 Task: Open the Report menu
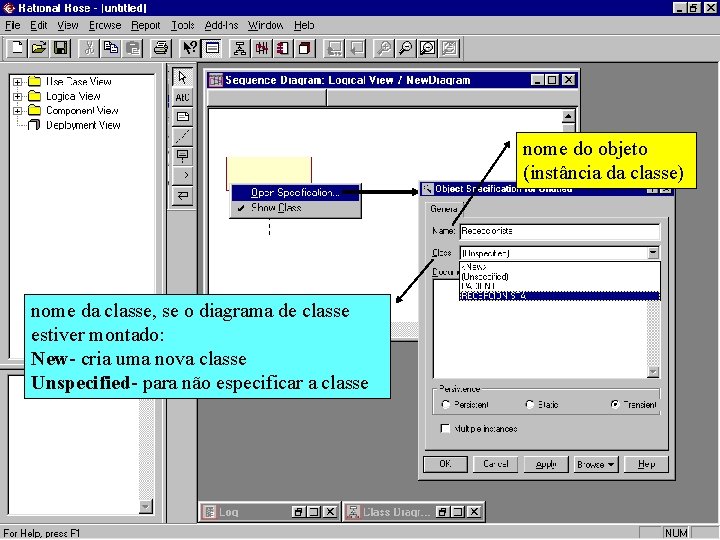146,25
